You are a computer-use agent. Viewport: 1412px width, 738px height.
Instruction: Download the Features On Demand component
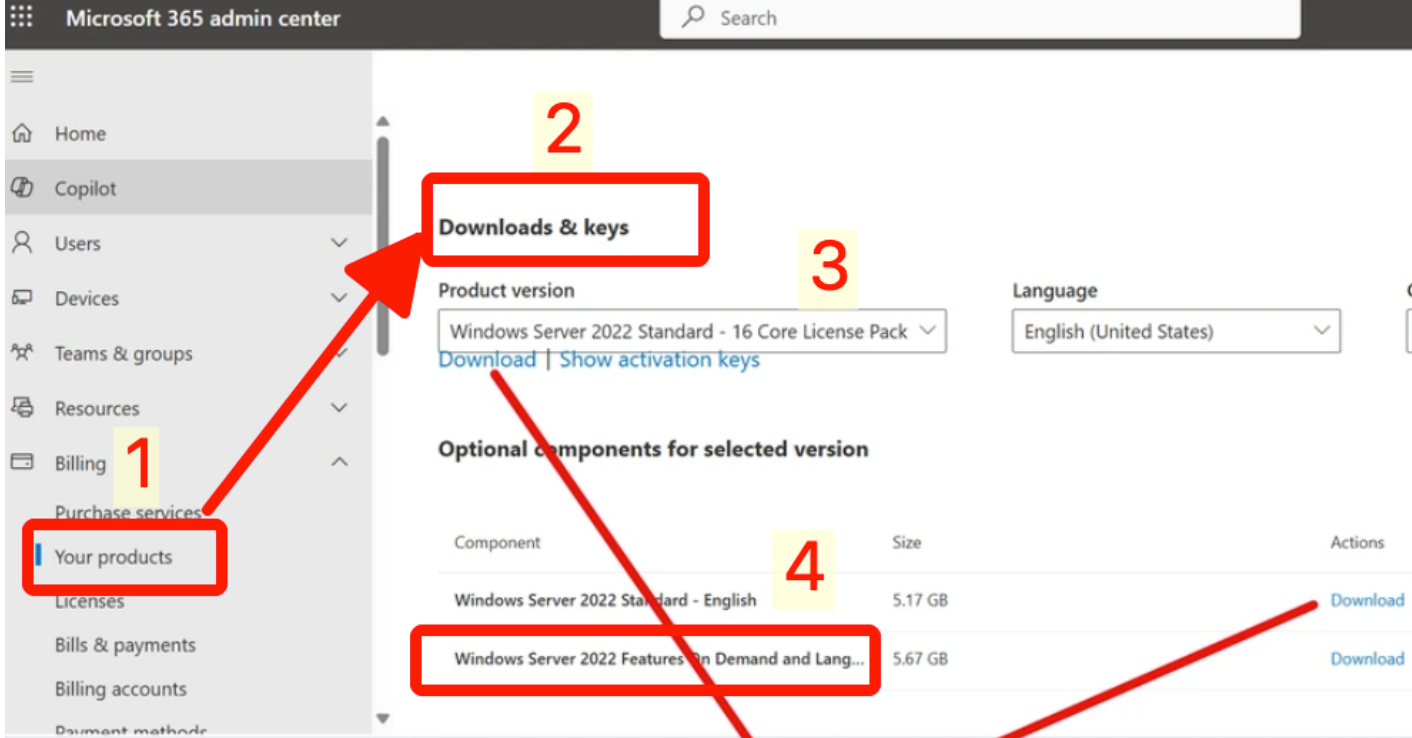pyautogui.click(x=1367, y=658)
